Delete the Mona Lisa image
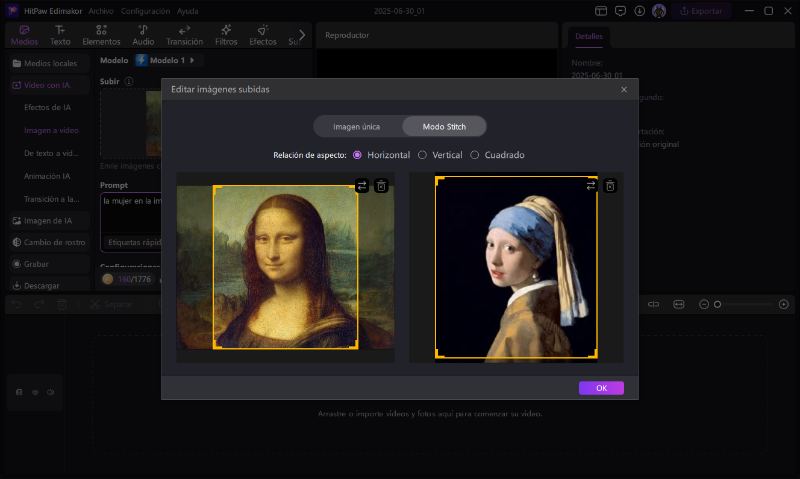This screenshot has height=479, width=800. (381, 186)
